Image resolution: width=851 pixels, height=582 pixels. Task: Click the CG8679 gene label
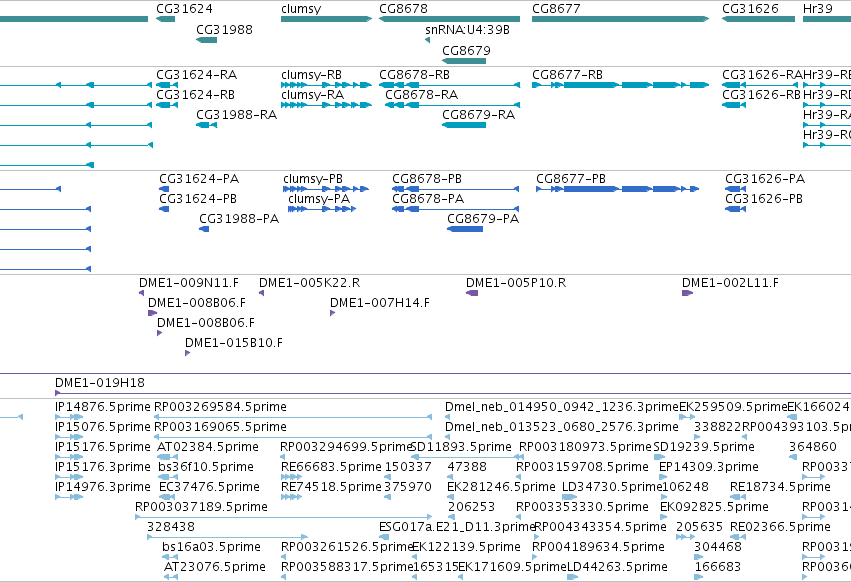pyautogui.click(x=466, y=50)
